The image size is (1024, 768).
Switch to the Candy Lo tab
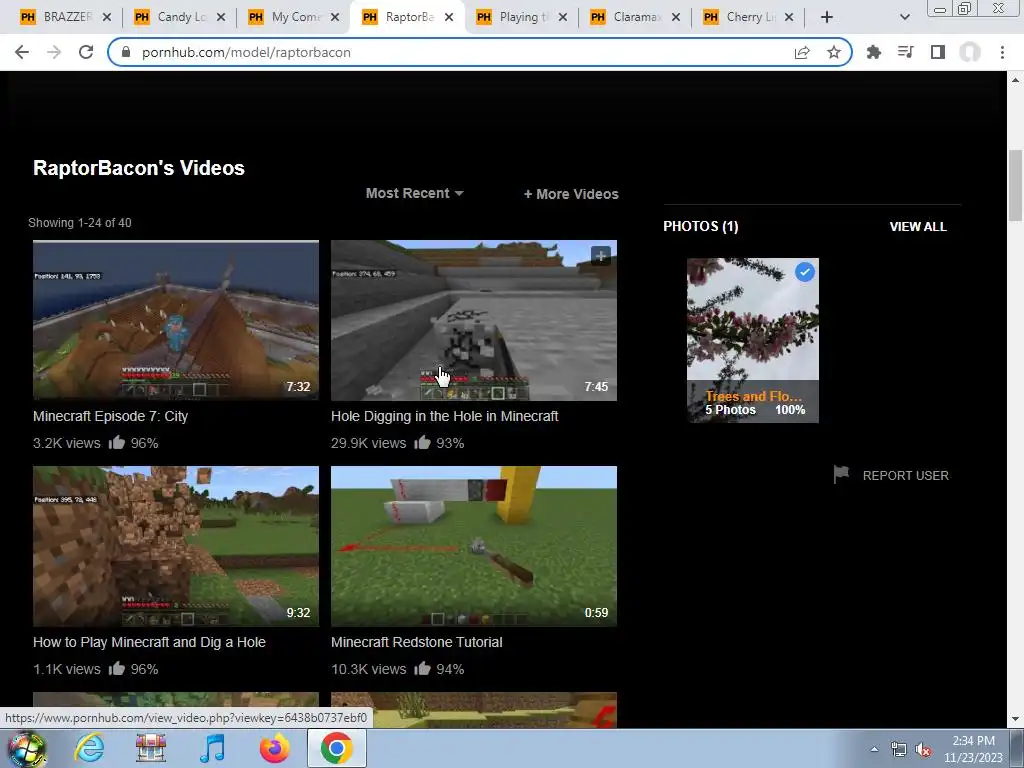click(180, 17)
